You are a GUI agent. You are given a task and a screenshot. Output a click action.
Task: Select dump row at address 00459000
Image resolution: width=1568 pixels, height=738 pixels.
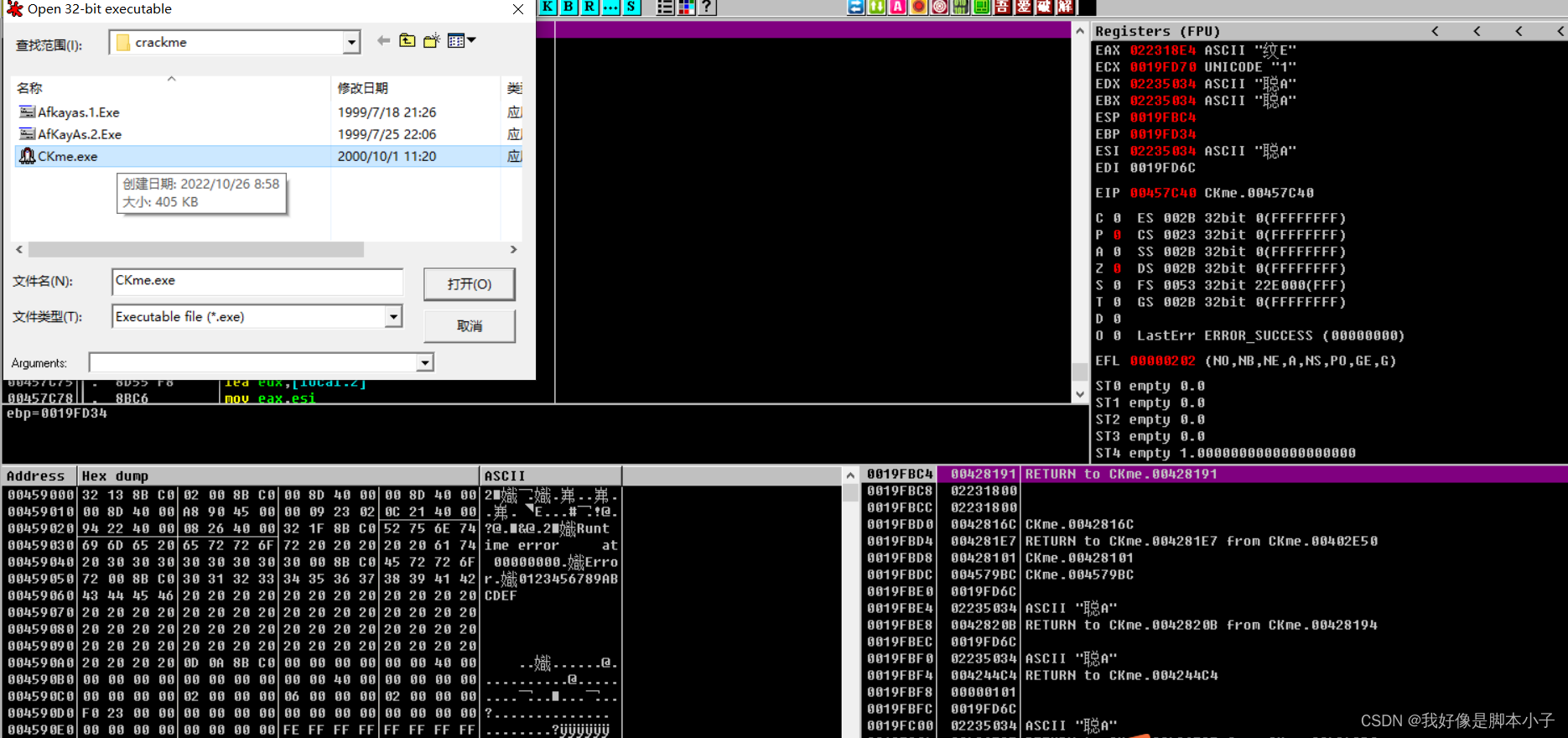pos(312,495)
